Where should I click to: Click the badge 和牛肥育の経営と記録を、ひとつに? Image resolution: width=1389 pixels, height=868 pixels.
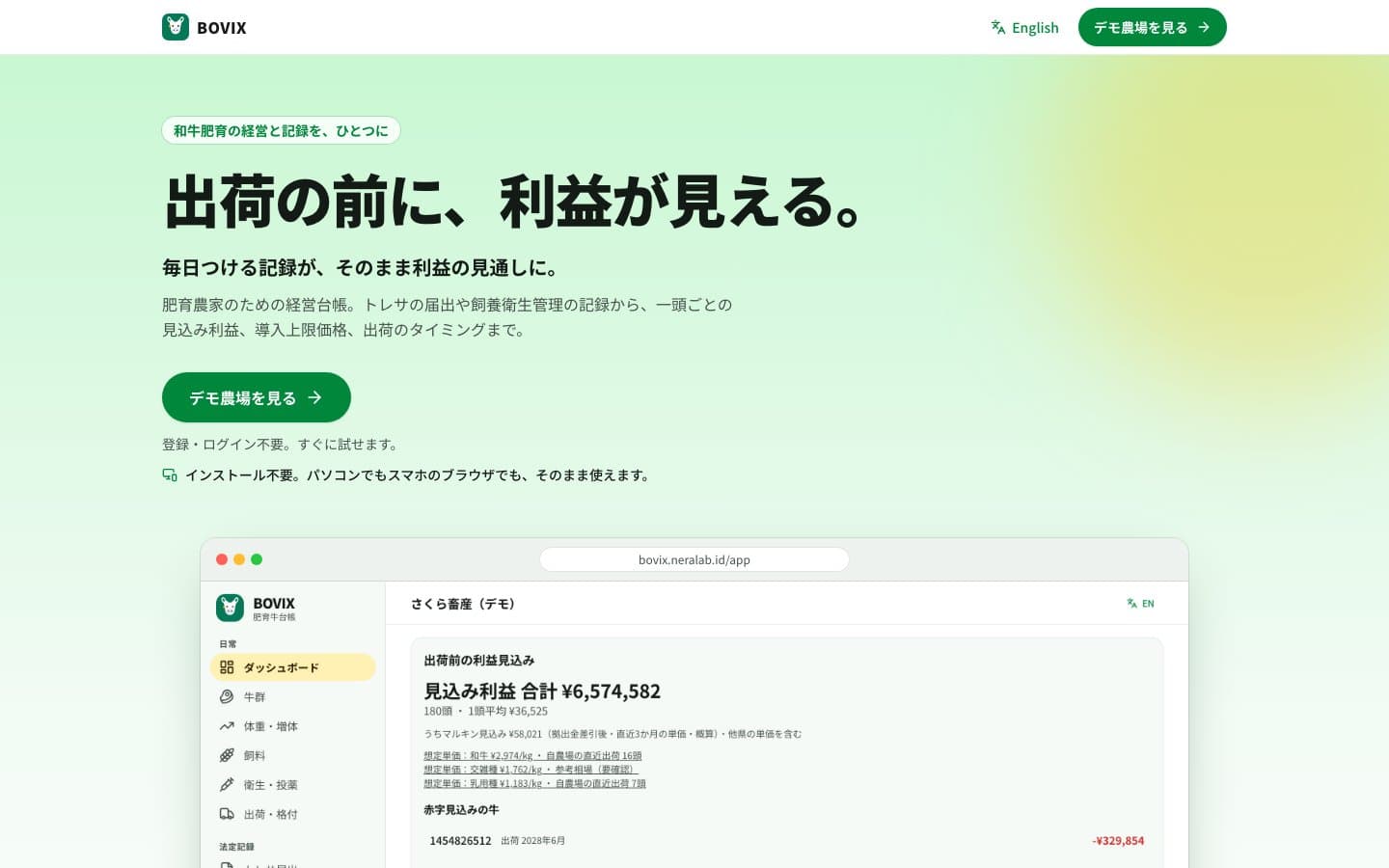pos(281,130)
